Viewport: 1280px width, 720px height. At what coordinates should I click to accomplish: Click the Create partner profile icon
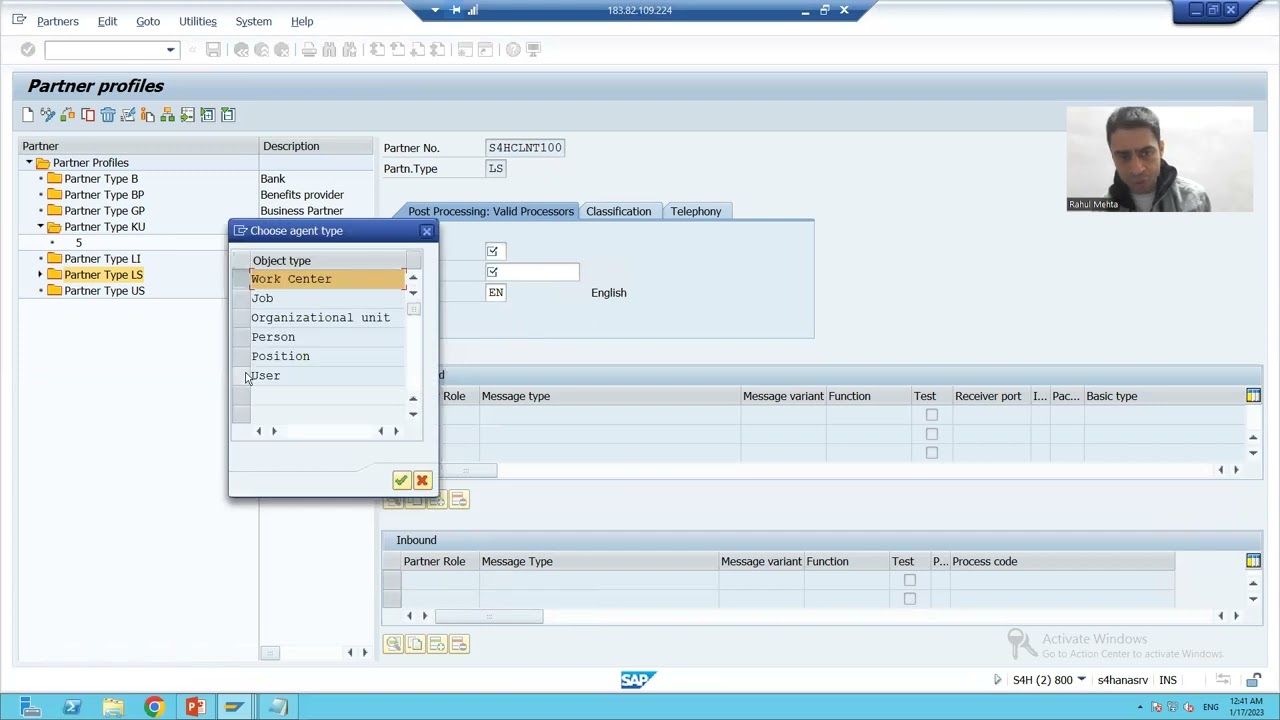(28, 115)
